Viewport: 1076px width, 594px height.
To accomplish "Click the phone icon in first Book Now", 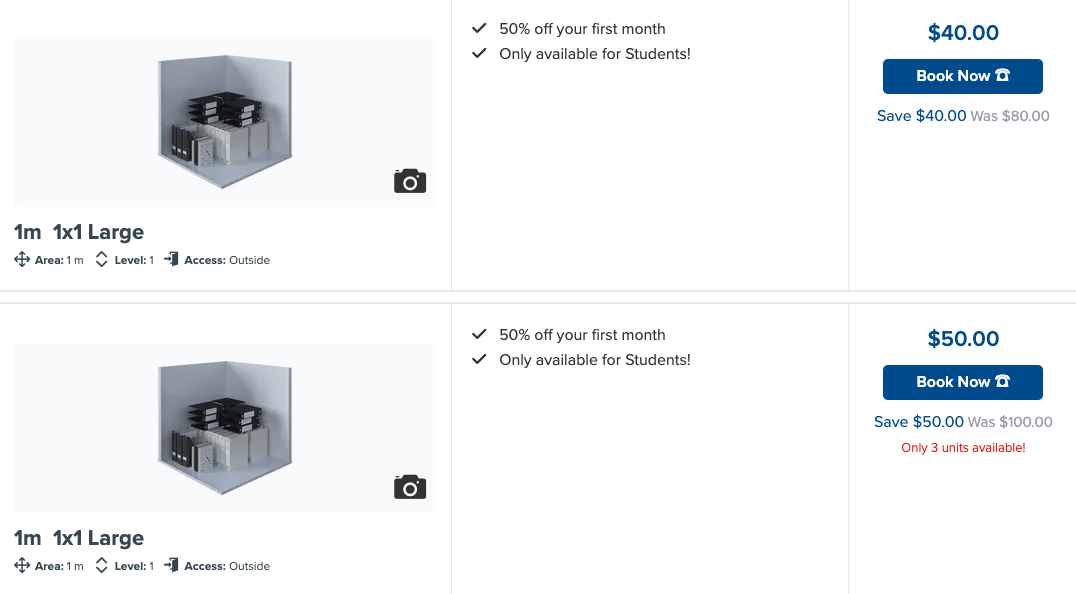I will tap(1003, 75).
